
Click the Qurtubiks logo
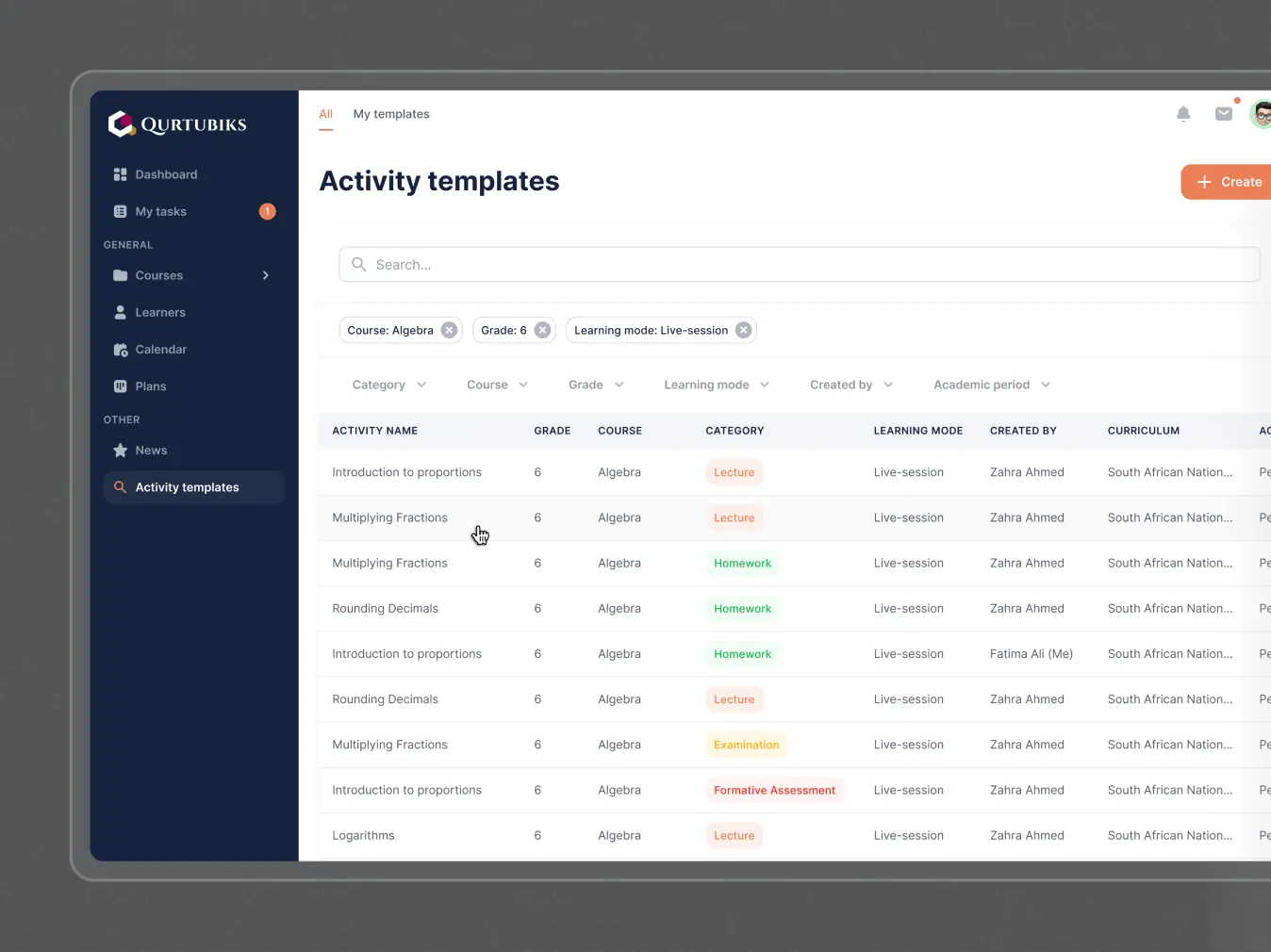click(177, 124)
